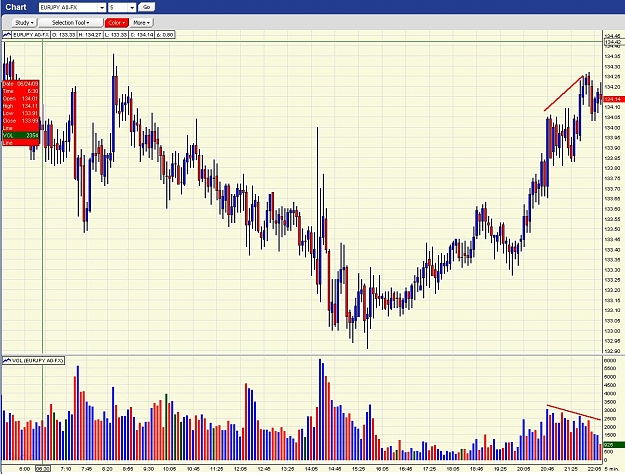Click the 22:05 time label on axis

coord(594,469)
